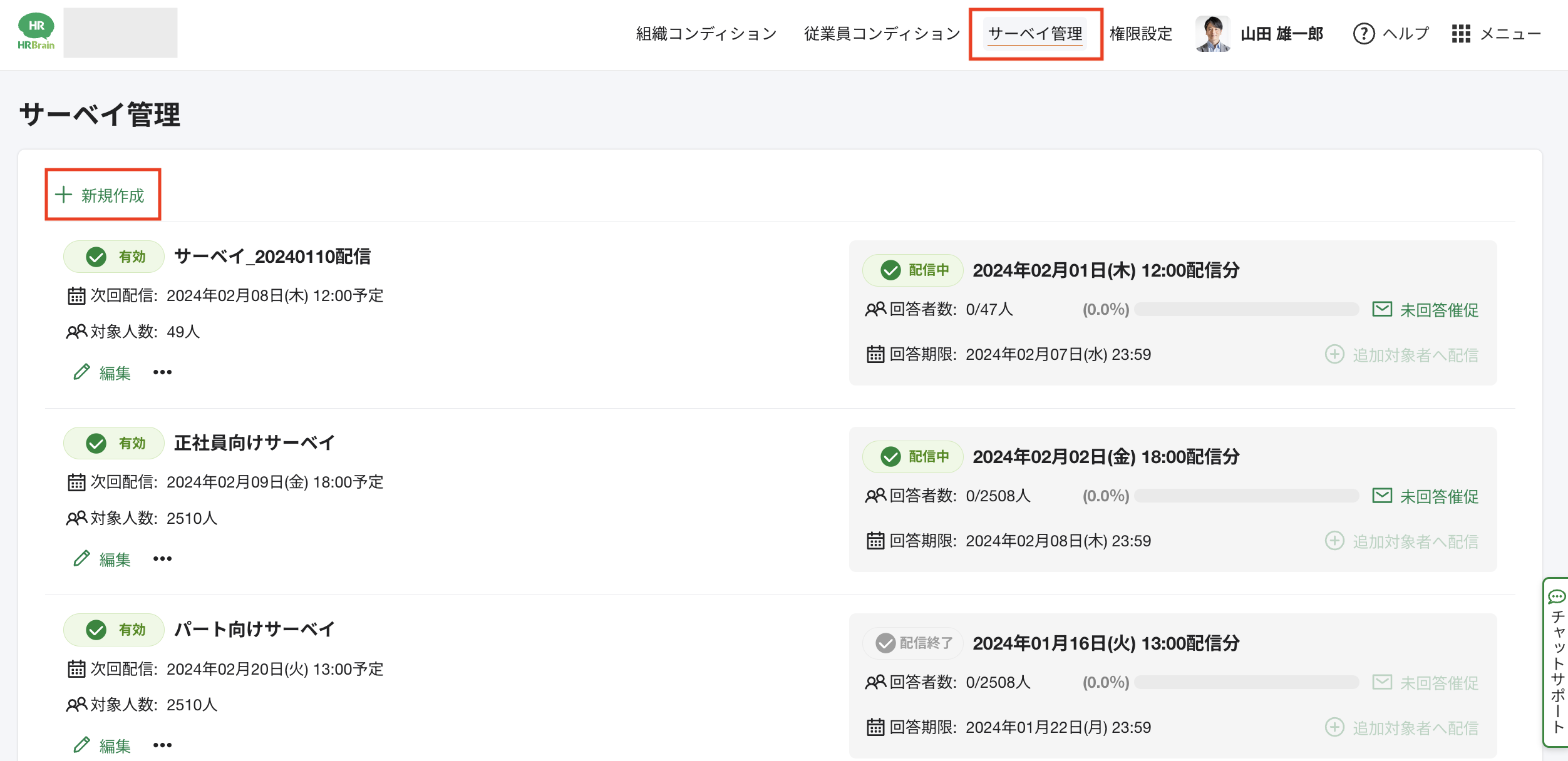Click progress bar in 02月02日 delivery card

pos(1247,496)
